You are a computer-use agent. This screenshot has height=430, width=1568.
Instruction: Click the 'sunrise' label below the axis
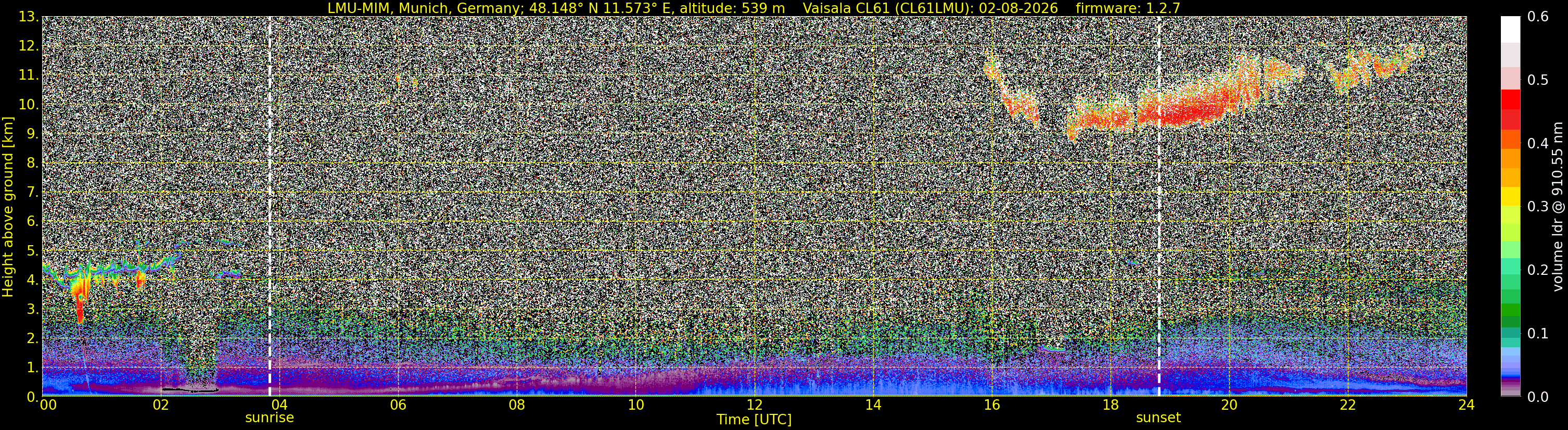(x=269, y=418)
